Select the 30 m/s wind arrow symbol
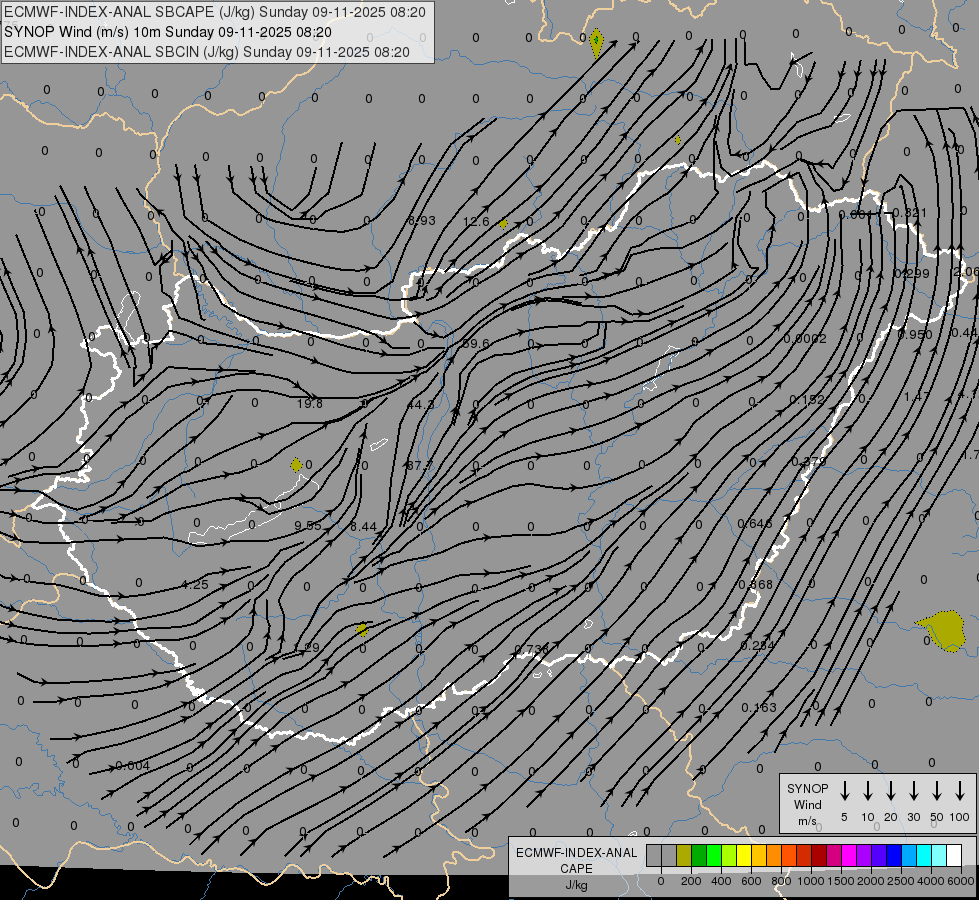 coord(914,791)
